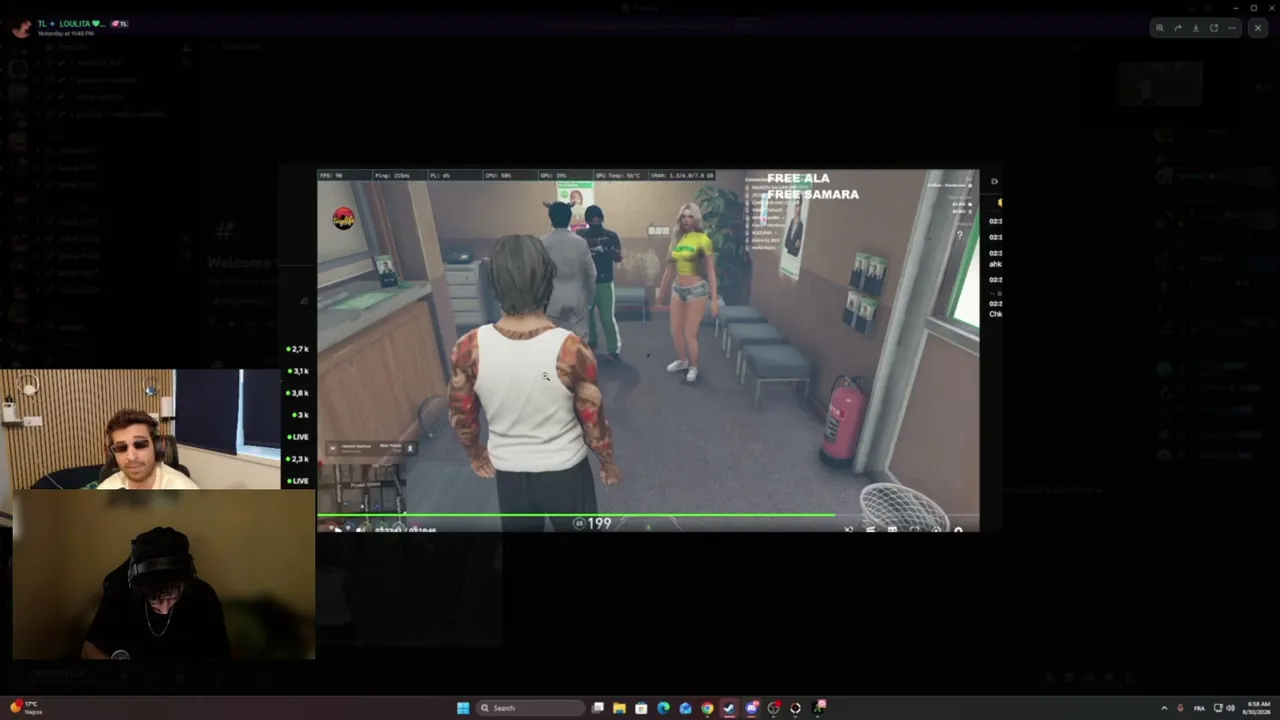
Task: Click the zoom magnifier icon in viewer toolbar
Action: [1159, 28]
